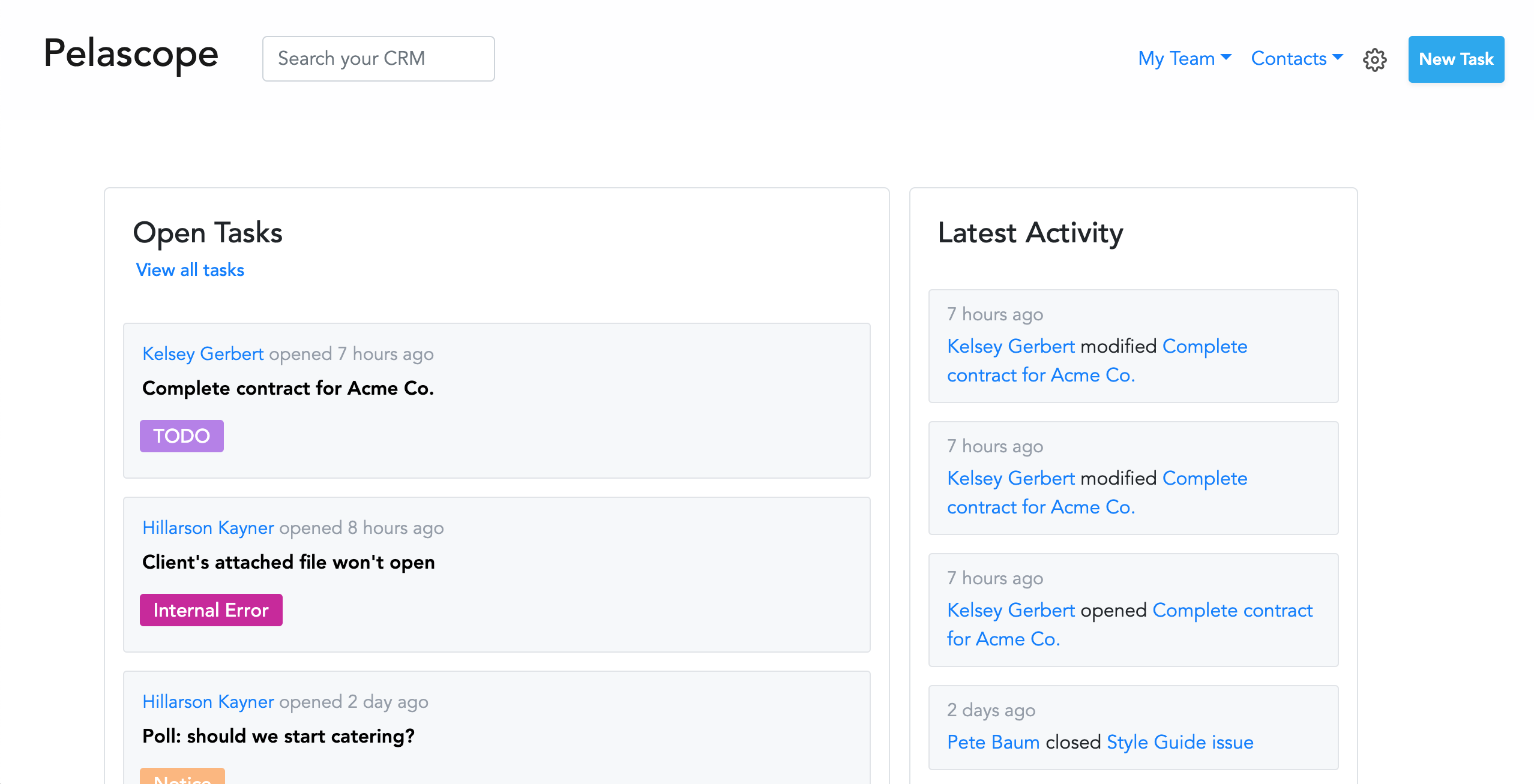Expand the My Team dropdown
The height and width of the screenshot is (784, 1534).
[1184, 58]
